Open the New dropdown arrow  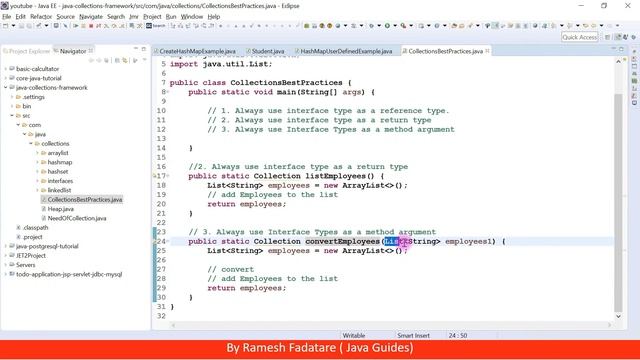click(x=13, y=26)
